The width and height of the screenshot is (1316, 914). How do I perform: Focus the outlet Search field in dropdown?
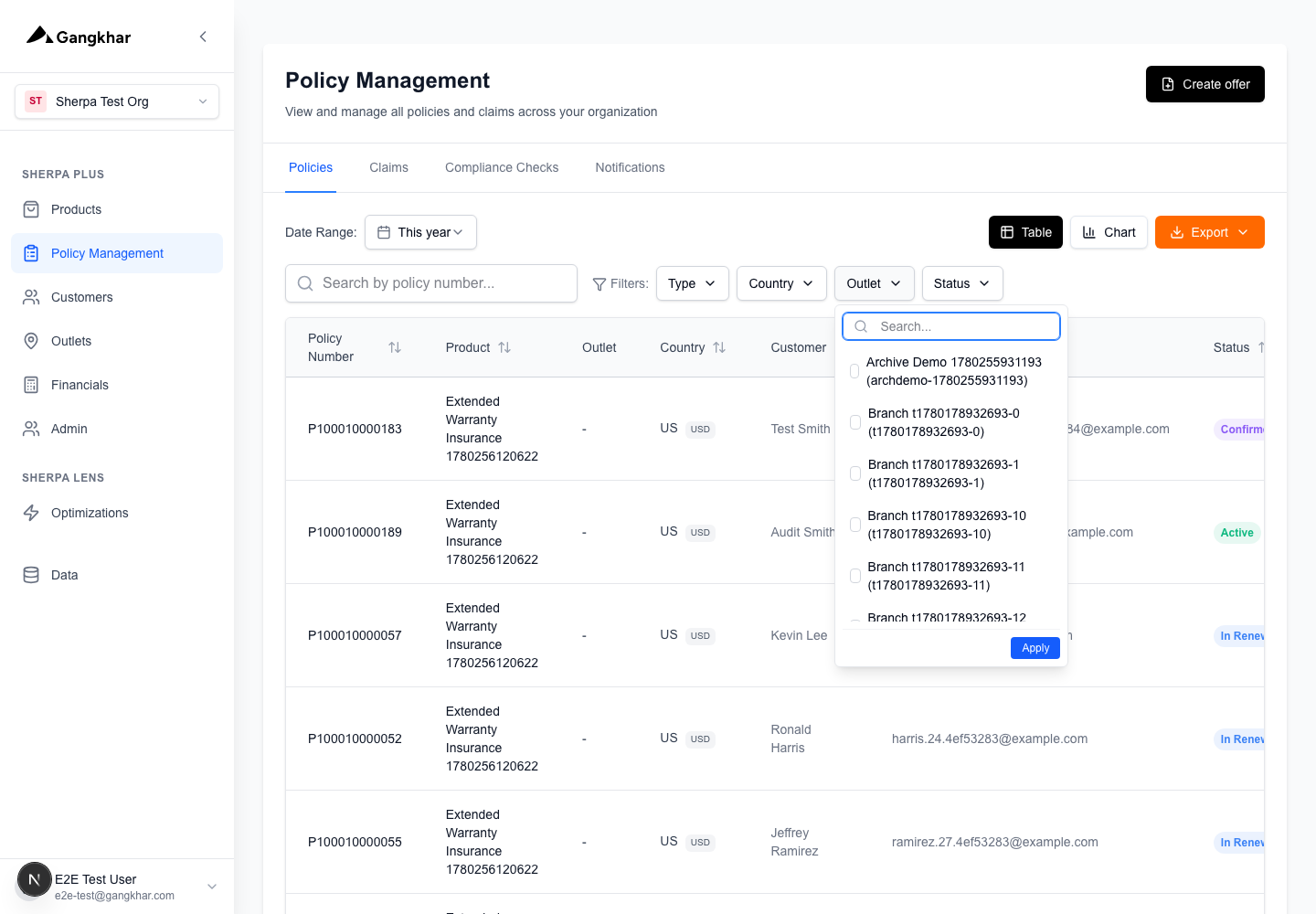pos(951,326)
